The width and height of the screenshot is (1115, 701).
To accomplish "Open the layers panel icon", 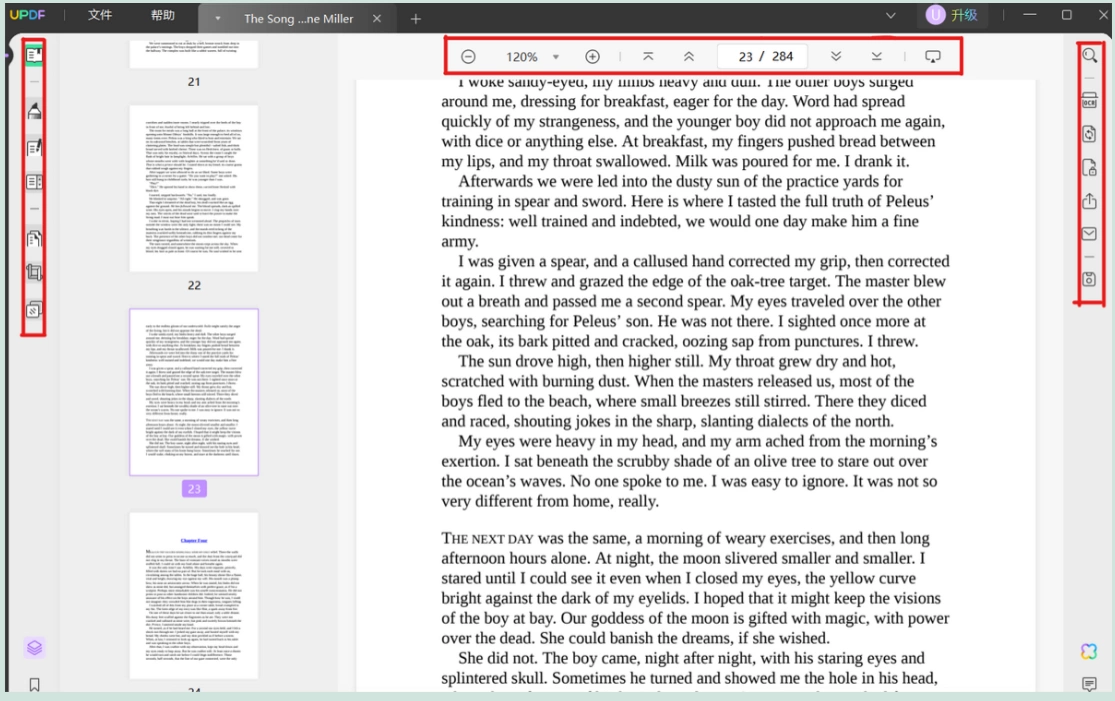I will click(x=34, y=648).
